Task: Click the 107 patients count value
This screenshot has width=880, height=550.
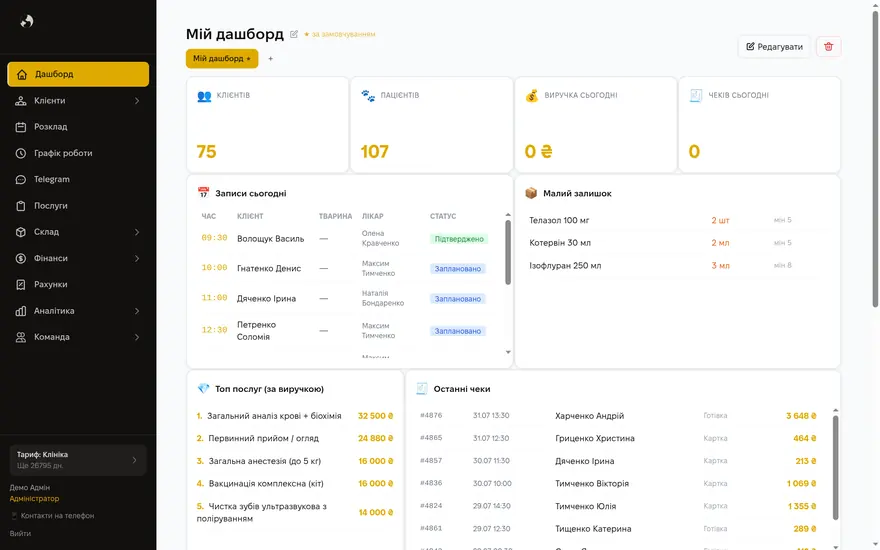Action: coord(375,152)
